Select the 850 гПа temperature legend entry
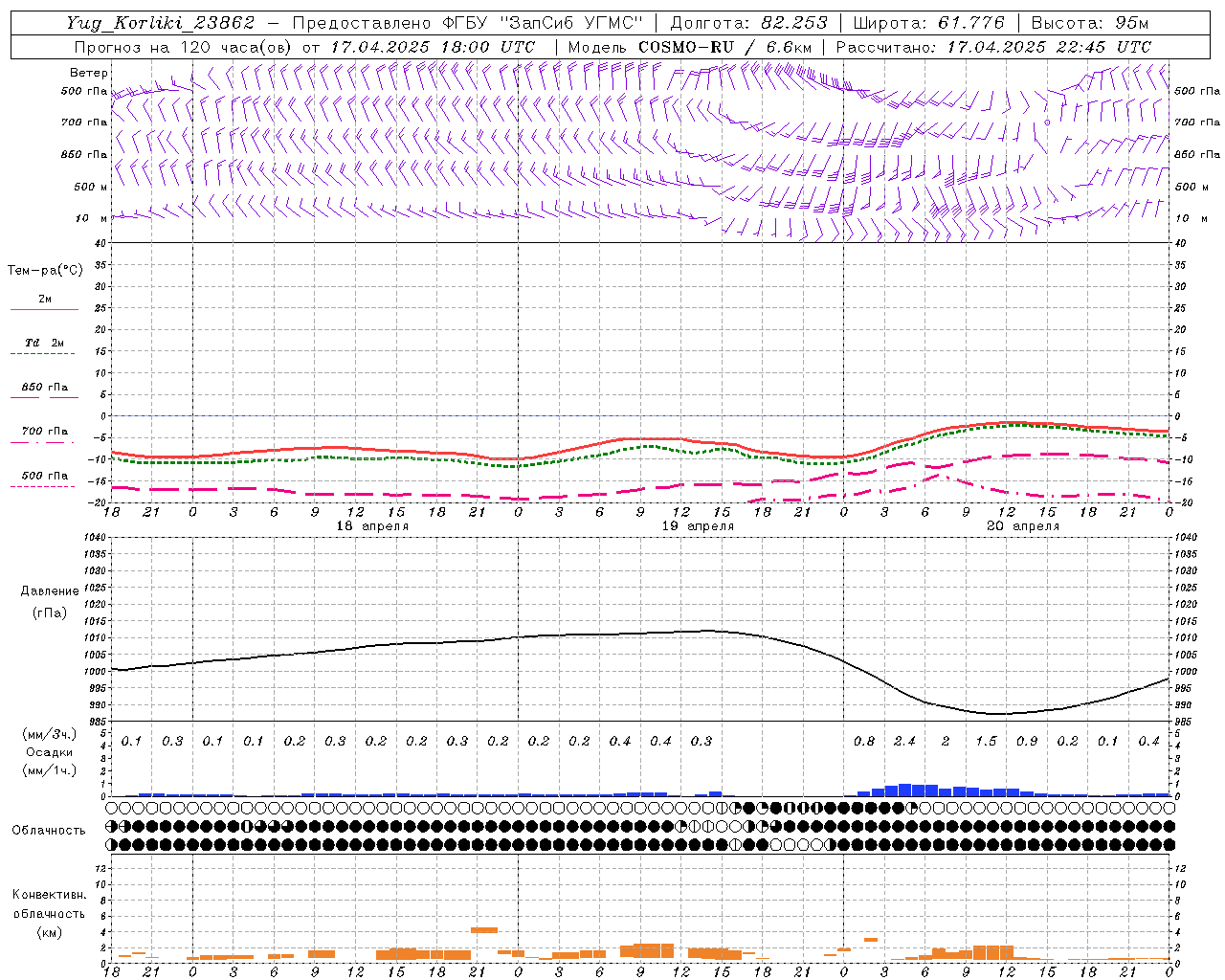 coord(44,388)
